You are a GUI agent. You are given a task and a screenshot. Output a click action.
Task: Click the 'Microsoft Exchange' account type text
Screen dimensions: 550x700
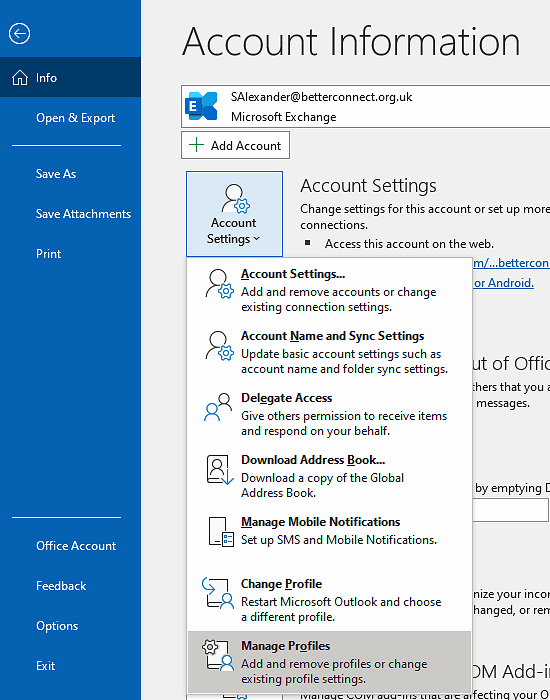[x=283, y=117]
